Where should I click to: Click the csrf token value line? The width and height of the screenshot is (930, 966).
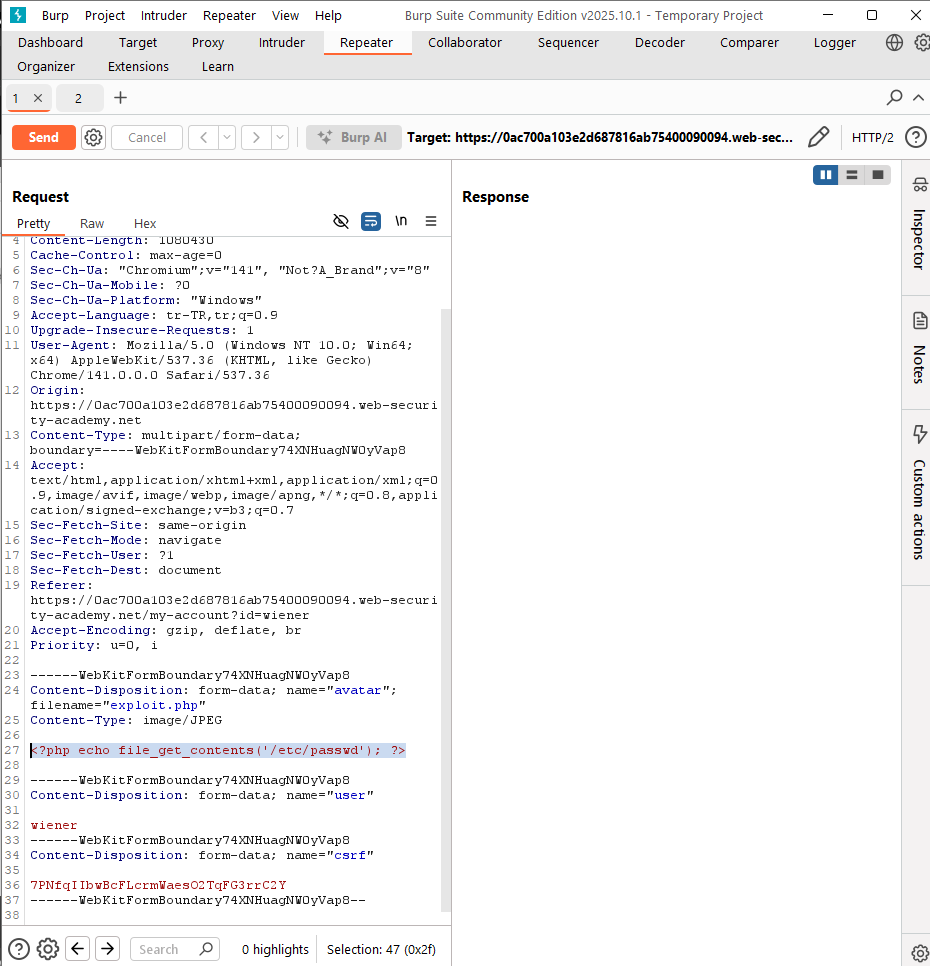(x=158, y=885)
